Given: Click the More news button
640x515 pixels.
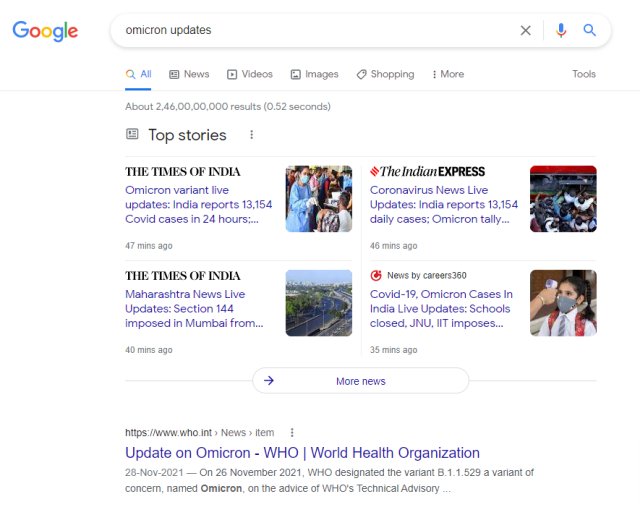Looking at the screenshot, I should (361, 381).
